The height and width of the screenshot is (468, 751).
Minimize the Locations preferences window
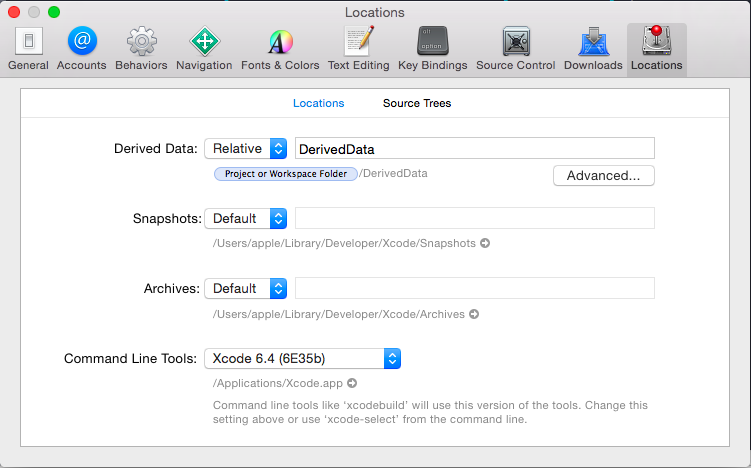click(x=34, y=12)
